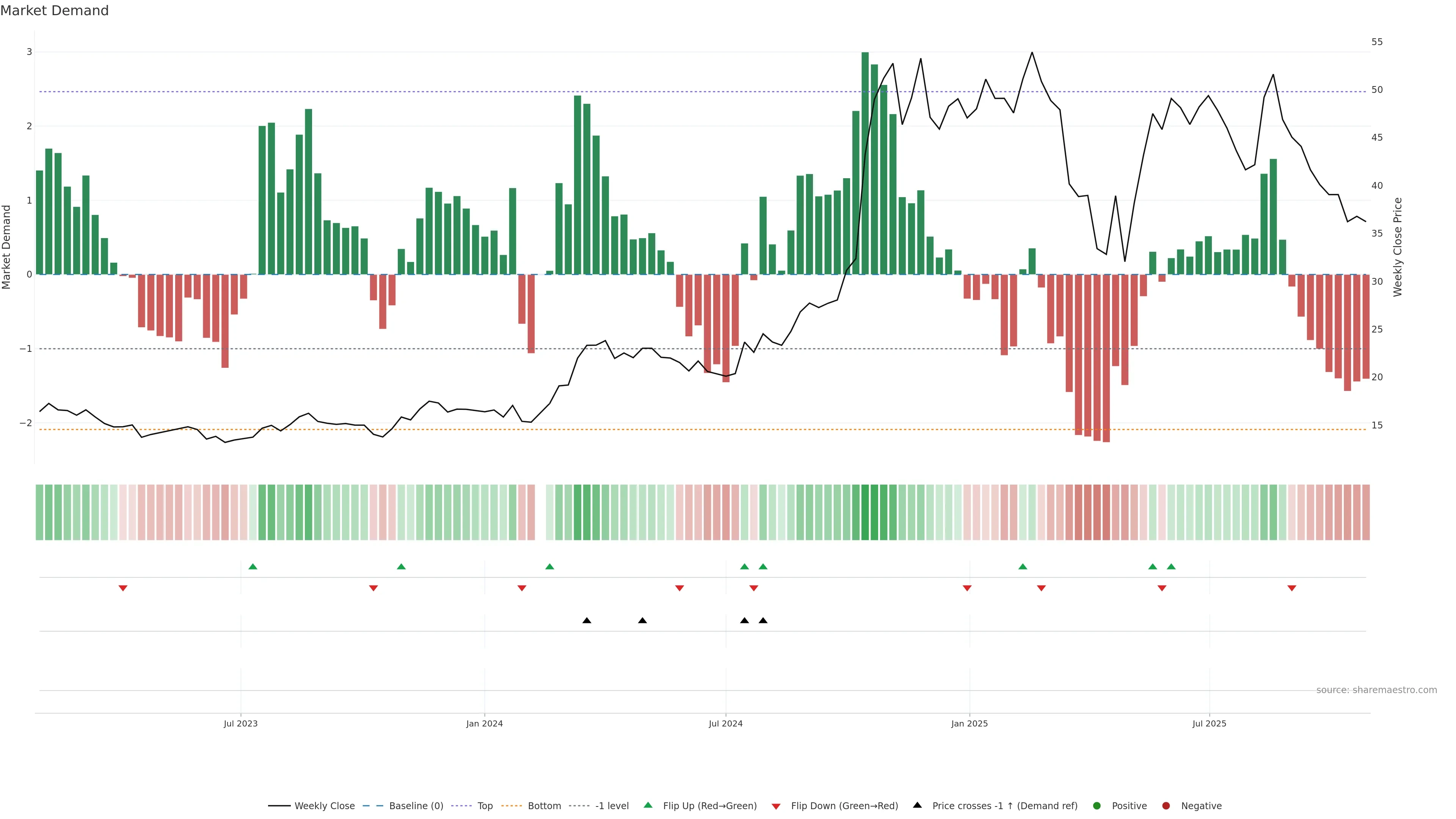
Task: Click the first green flip-up marker after Jul 2023
Action: (253, 566)
